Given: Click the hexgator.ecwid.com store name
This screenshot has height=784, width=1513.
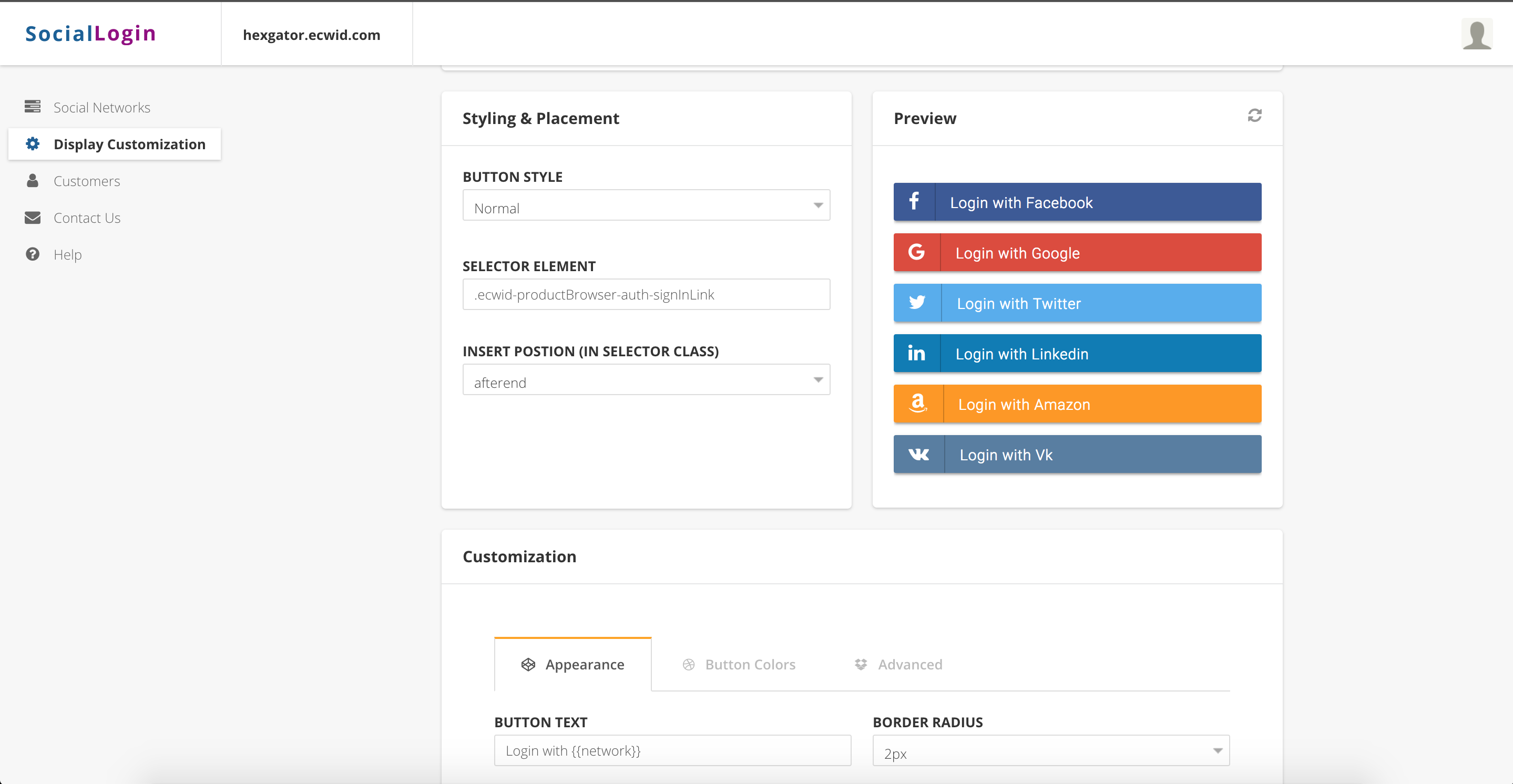Looking at the screenshot, I should point(311,35).
